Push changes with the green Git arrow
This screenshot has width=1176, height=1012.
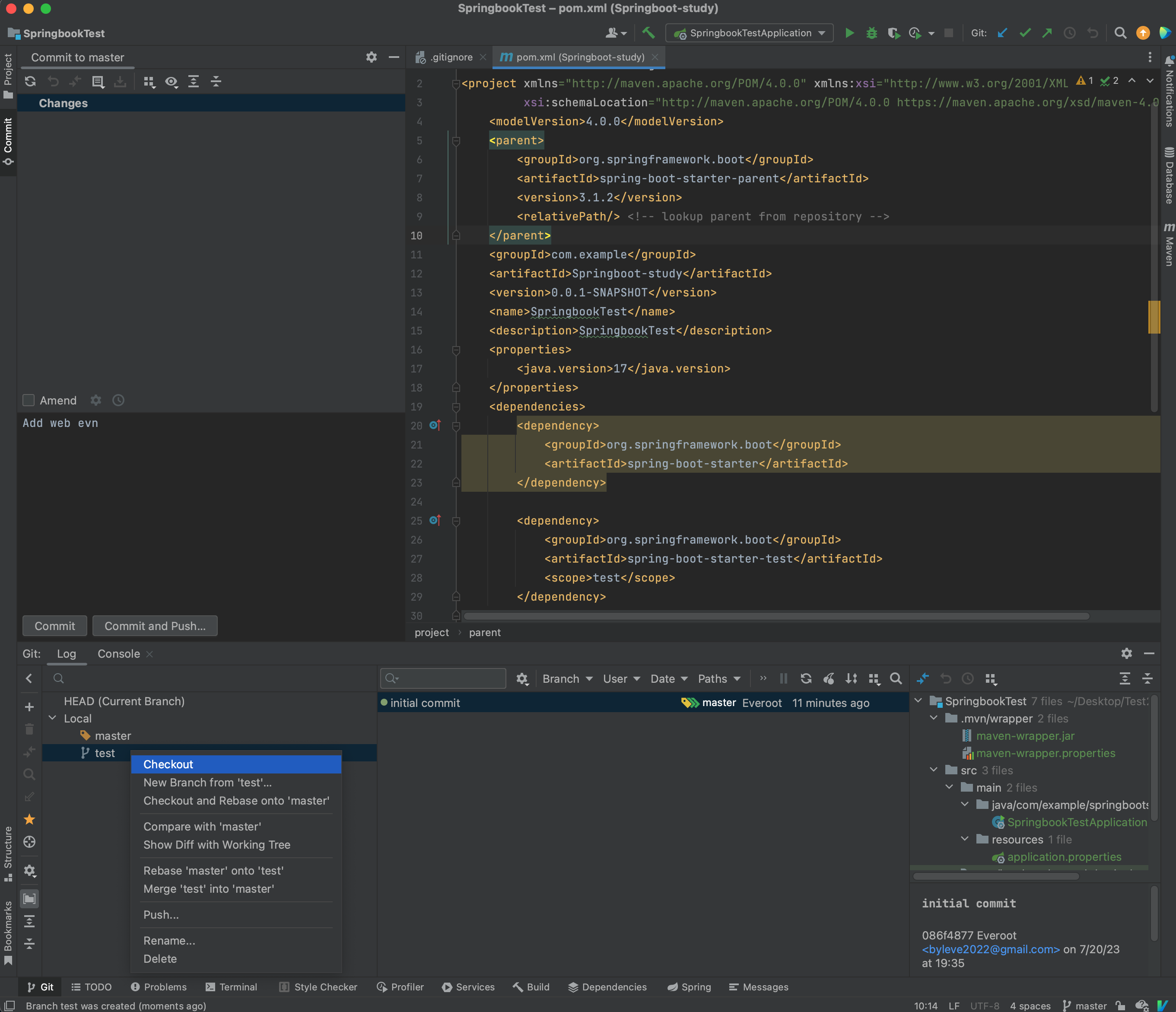pos(1047,33)
